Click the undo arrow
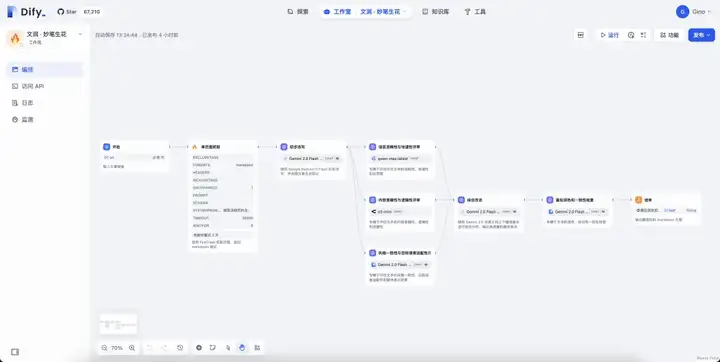 pyautogui.click(x=149, y=348)
